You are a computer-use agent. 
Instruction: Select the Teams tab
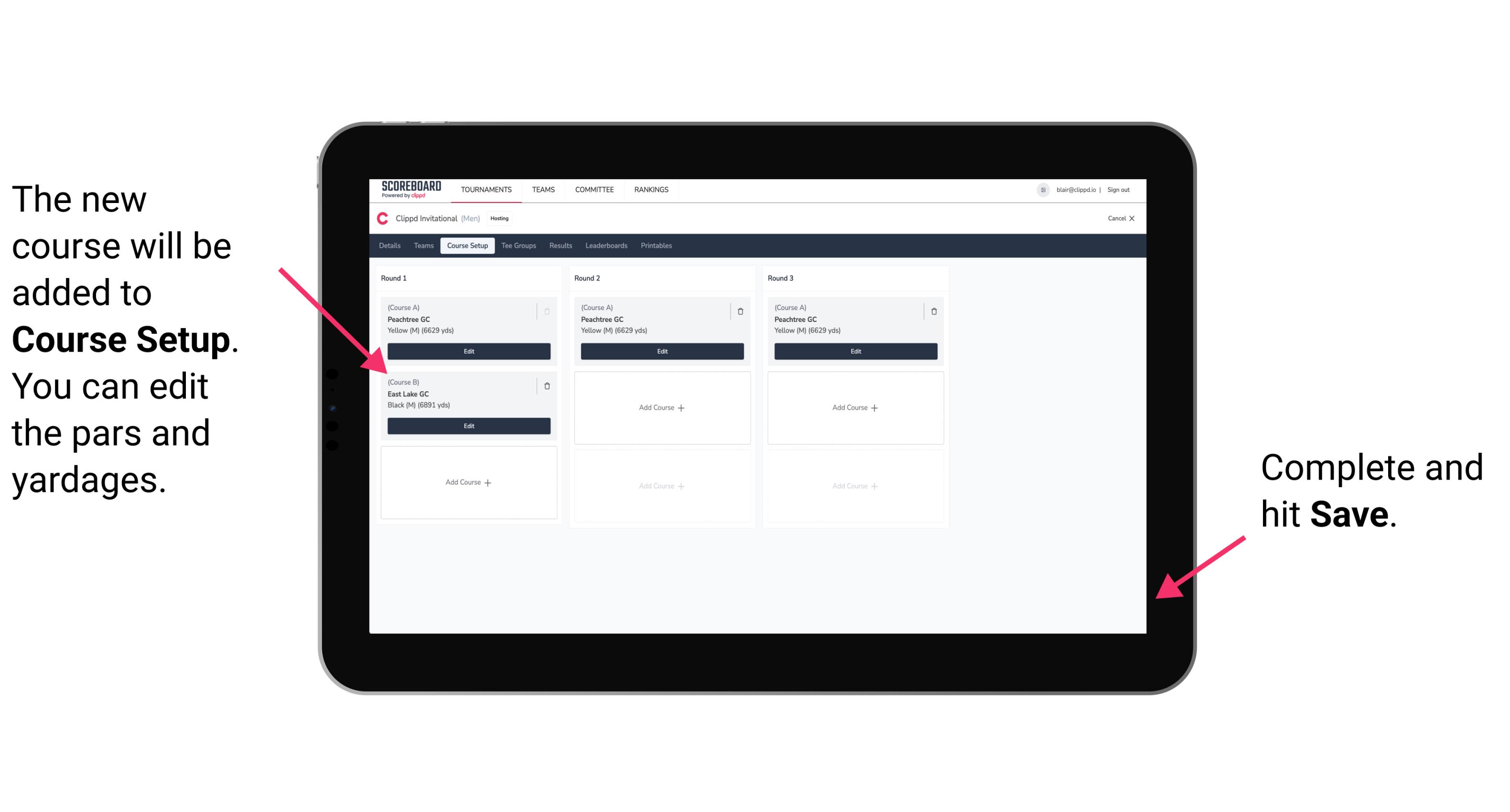(x=423, y=246)
